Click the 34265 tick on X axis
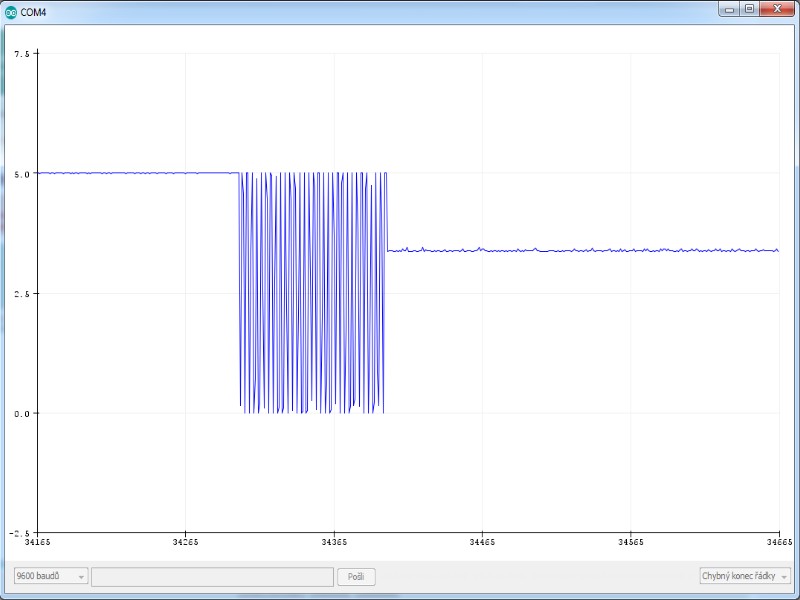Screen dimensions: 800x600 185,541
